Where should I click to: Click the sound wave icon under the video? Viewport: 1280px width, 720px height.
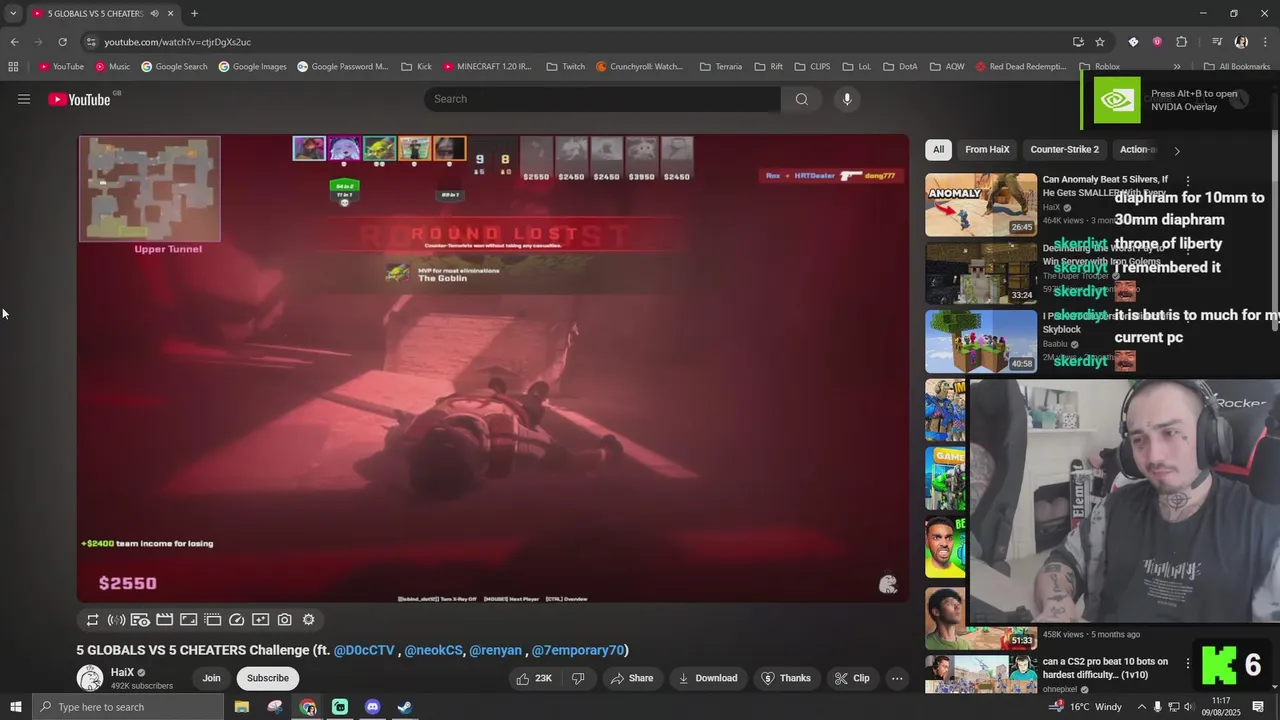116,620
